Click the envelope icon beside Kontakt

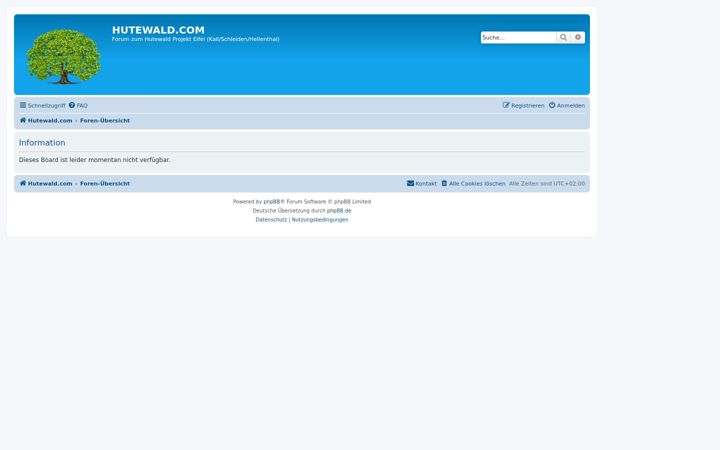click(411, 183)
